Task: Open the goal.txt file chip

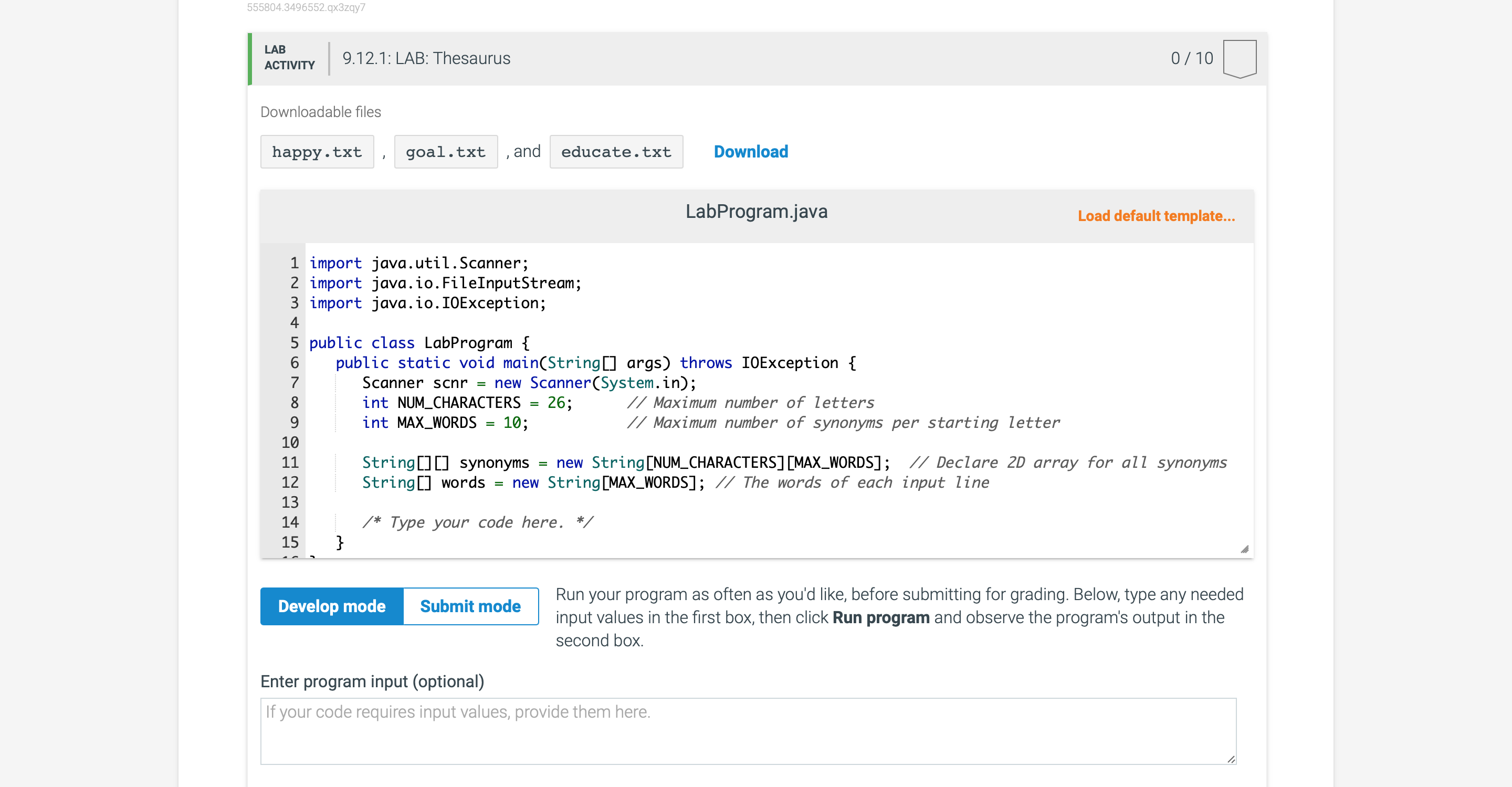Action: pyautogui.click(x=446, y=151)
